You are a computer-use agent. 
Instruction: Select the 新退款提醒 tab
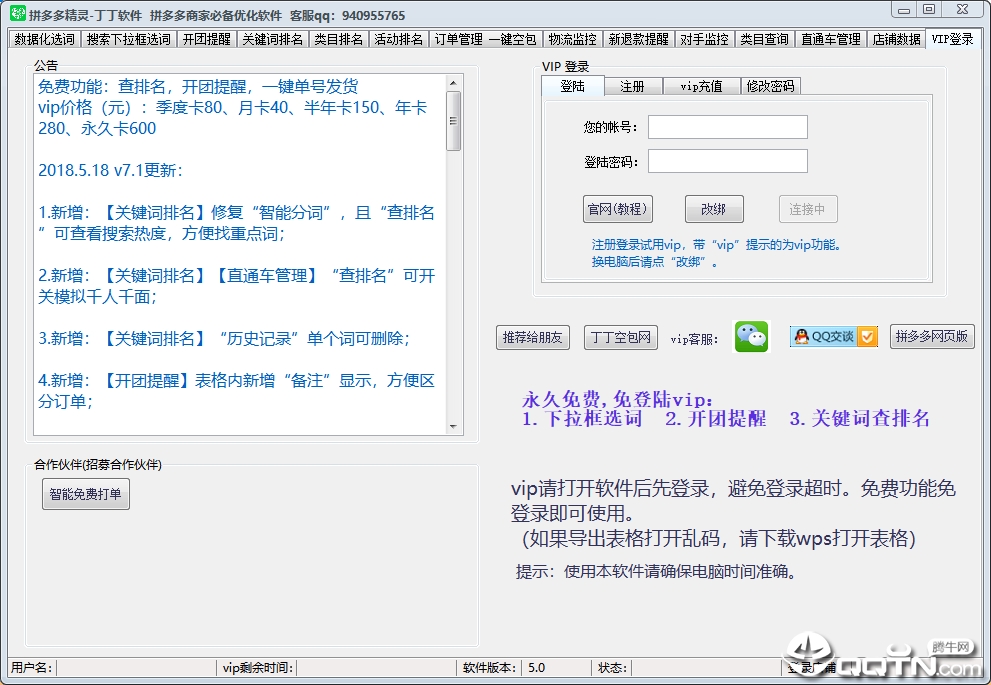coord(638,39)
